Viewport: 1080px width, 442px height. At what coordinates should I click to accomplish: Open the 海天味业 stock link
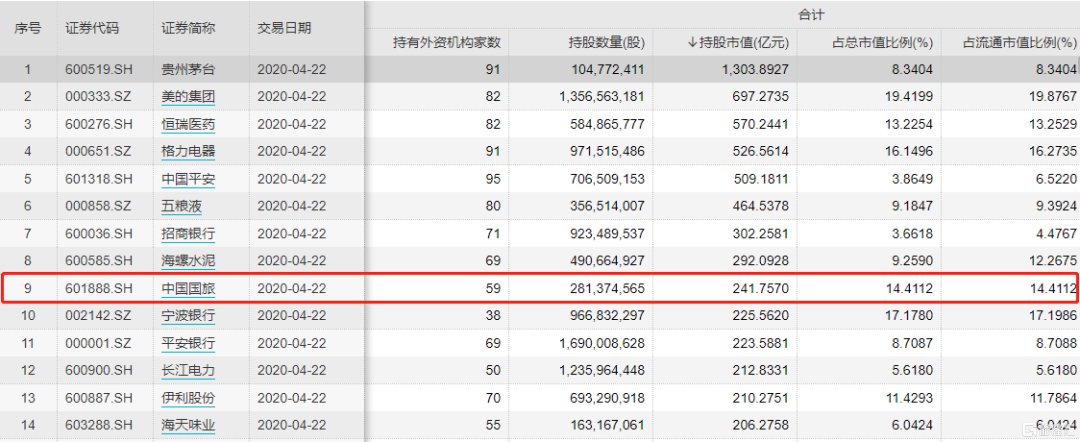pyautogui.click(x=188, y=426)
